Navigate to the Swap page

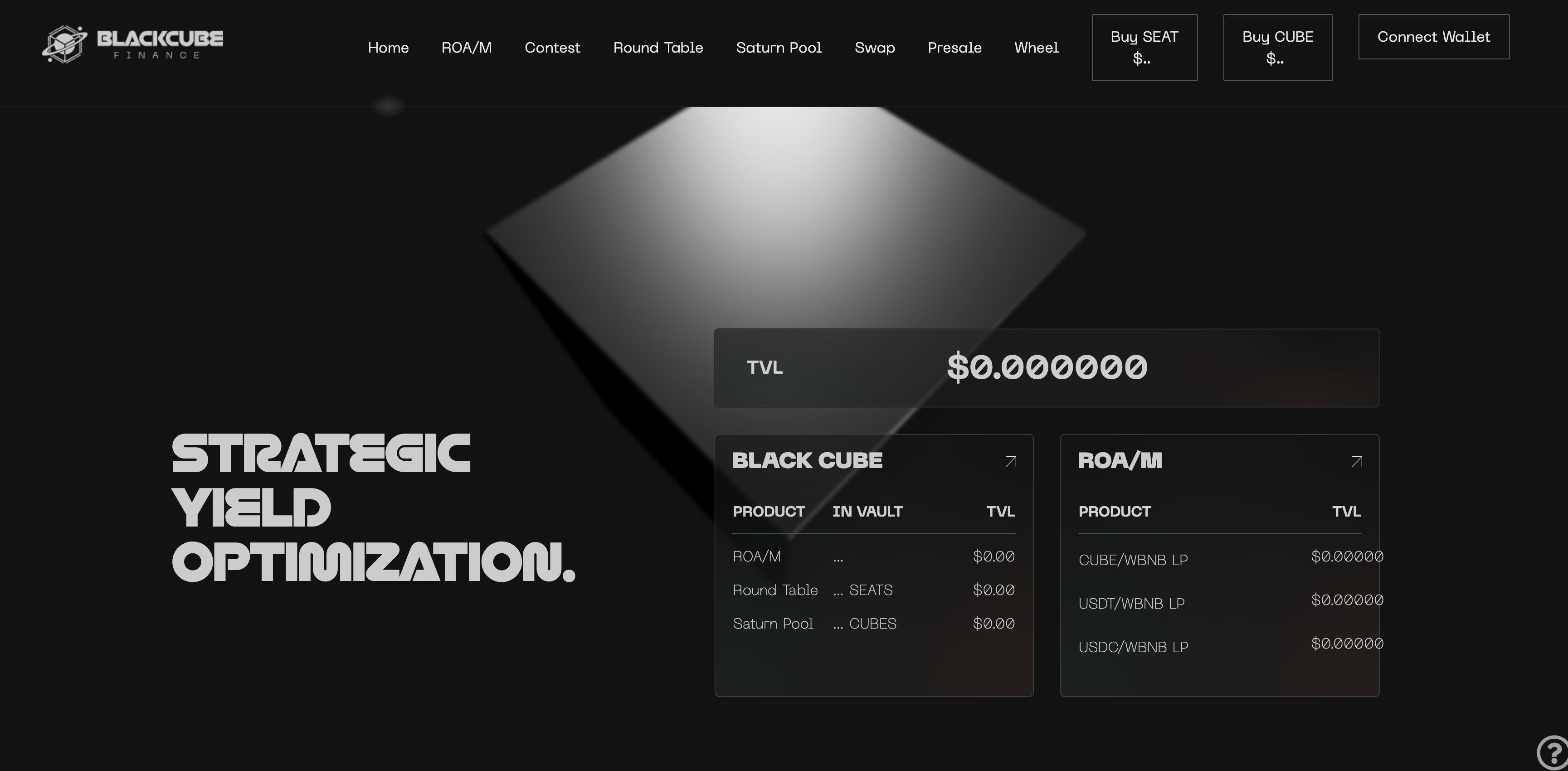pyautogui.click(x=875, y=48)
